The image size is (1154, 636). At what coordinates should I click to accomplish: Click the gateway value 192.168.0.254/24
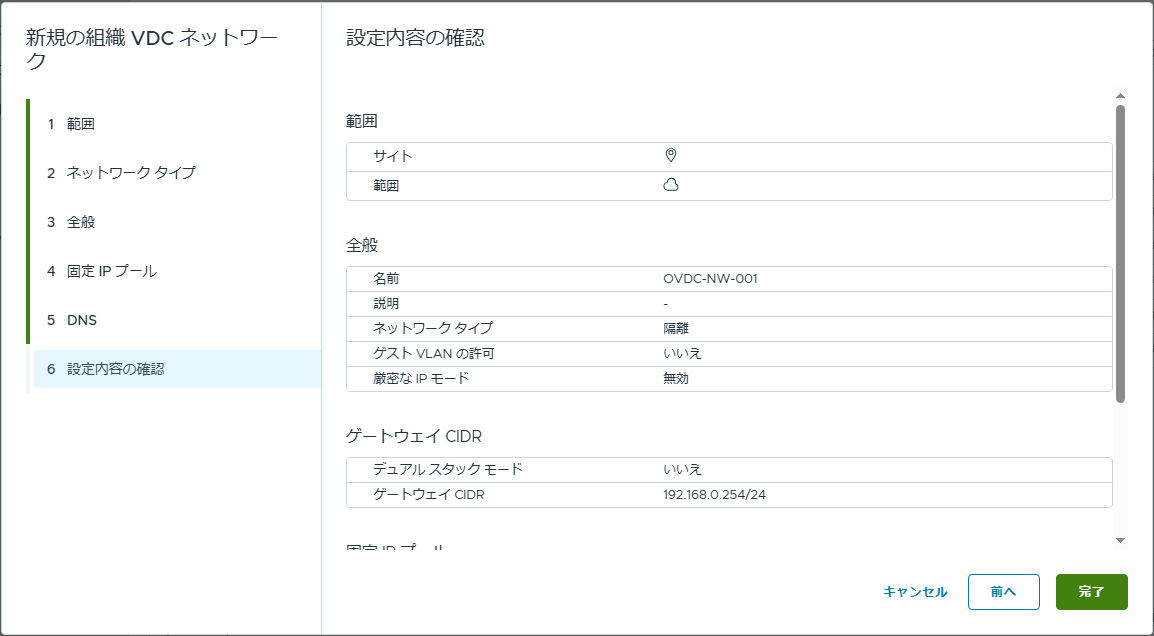(714, 495)
